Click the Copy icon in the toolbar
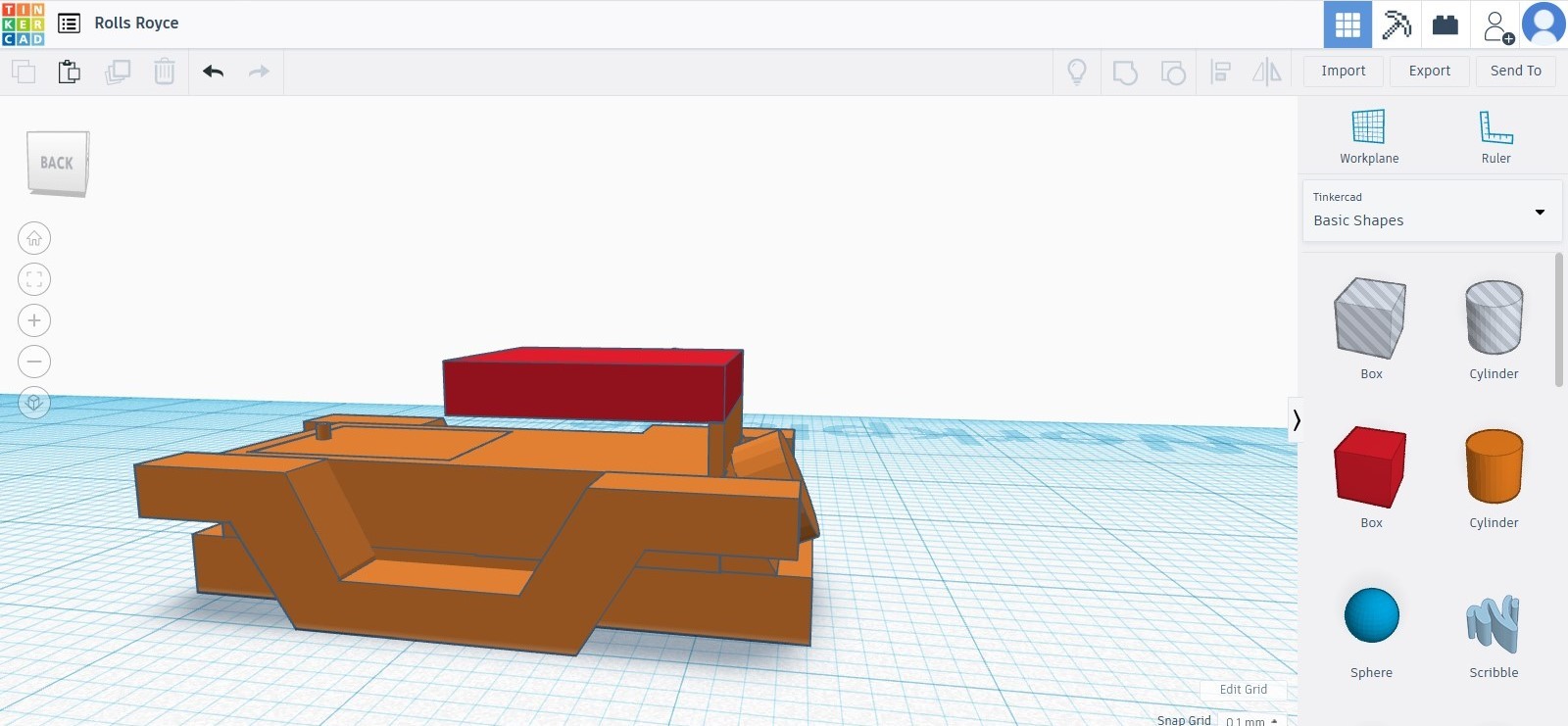 click(24, 72)
